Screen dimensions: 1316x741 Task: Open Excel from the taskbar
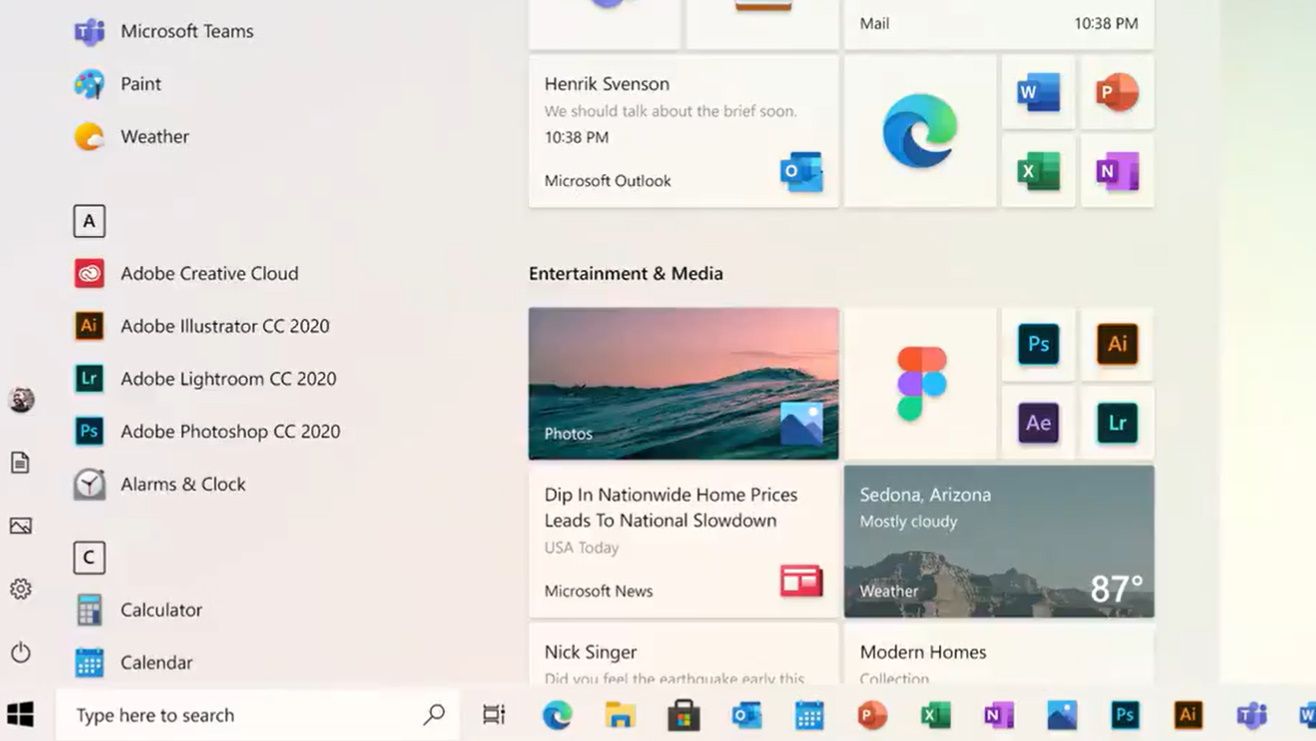[x=934, y=714]
